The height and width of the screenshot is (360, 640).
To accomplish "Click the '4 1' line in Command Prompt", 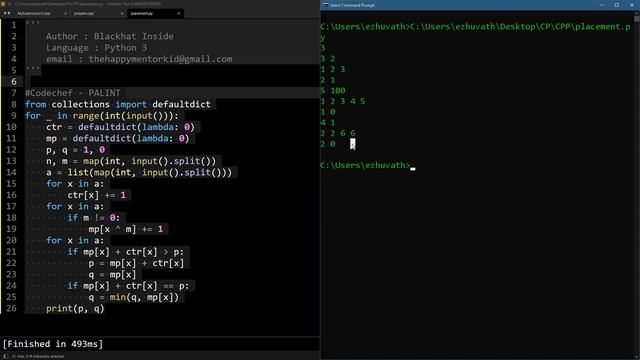I will (x=328, y=122).
